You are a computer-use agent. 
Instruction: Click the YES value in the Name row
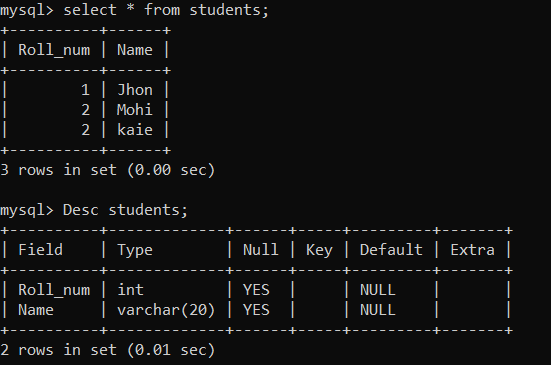click(257, 310)
